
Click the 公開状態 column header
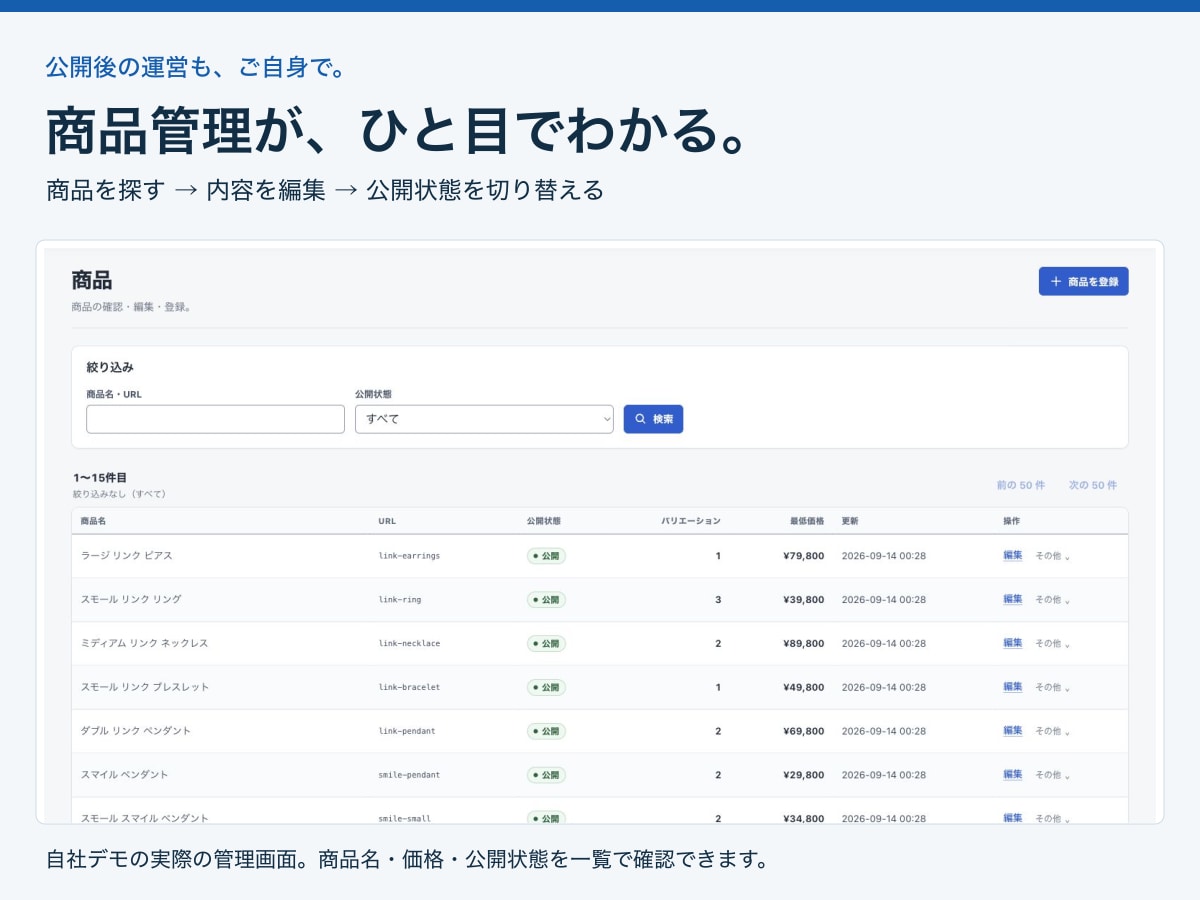544,521
